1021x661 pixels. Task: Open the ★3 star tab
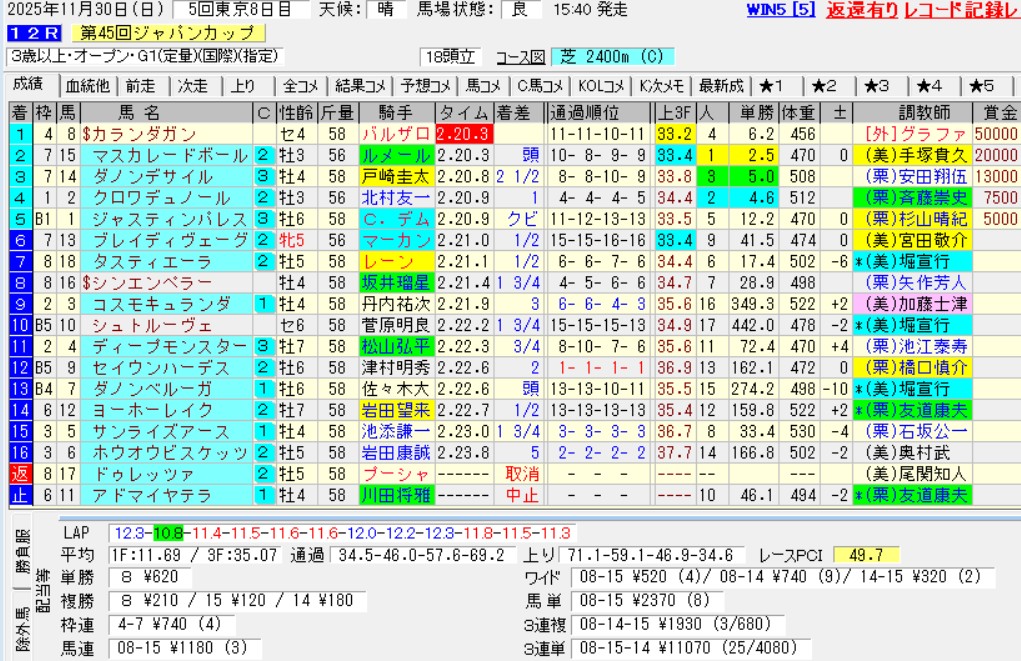876,86
